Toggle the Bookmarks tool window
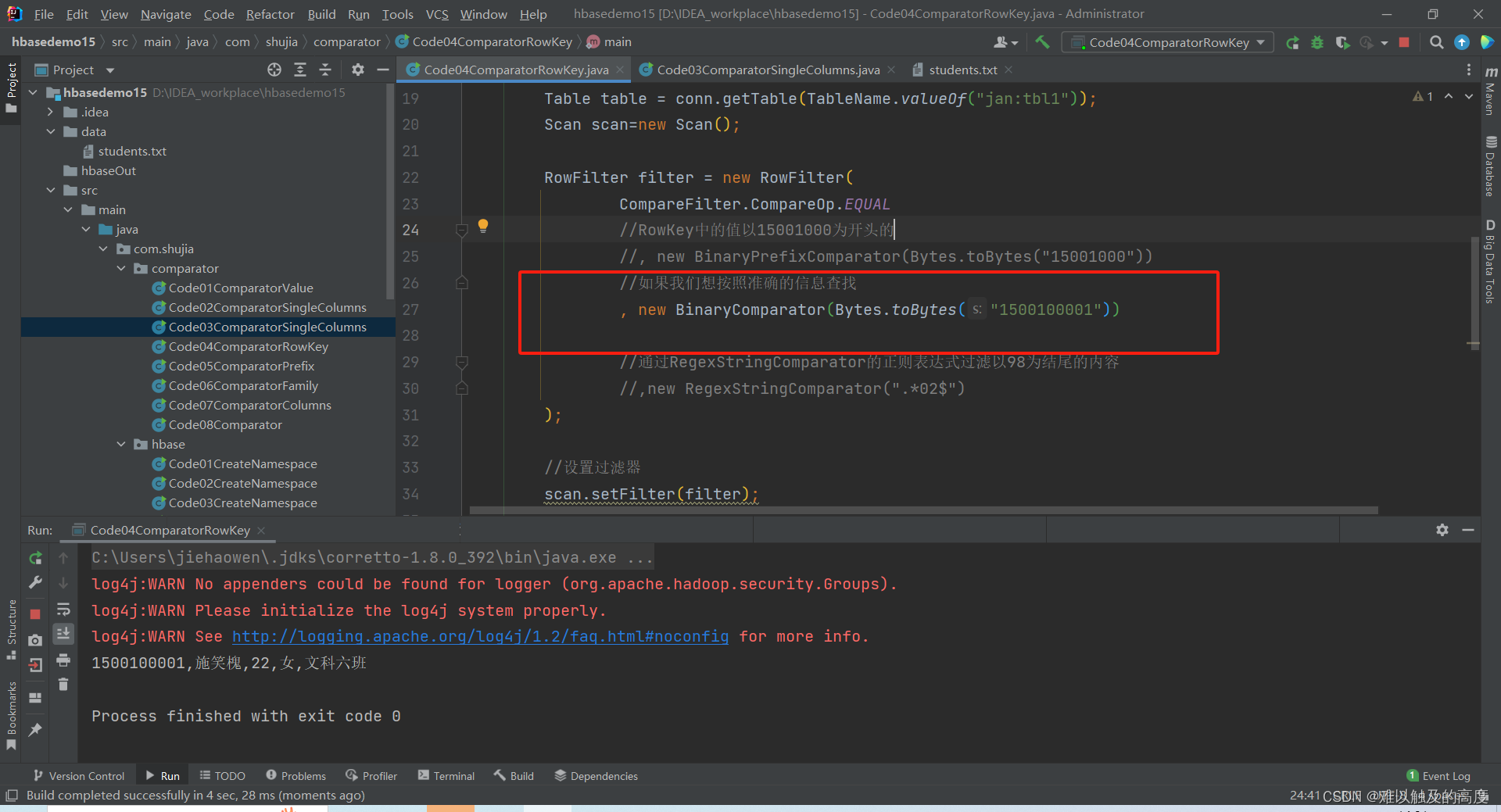 click(x=11, y=715)
